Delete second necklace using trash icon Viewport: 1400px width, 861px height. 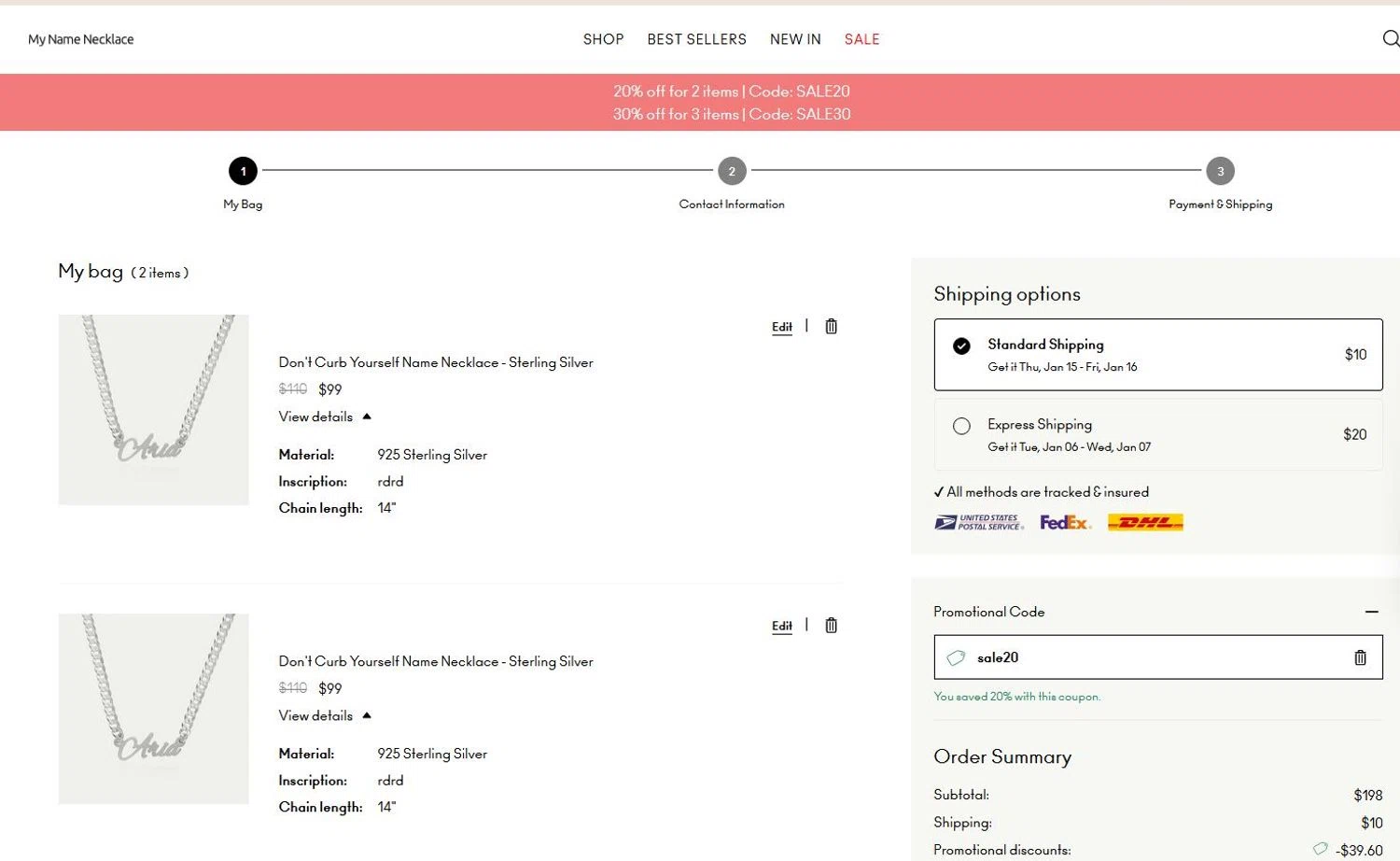click(x=831, y=625)
